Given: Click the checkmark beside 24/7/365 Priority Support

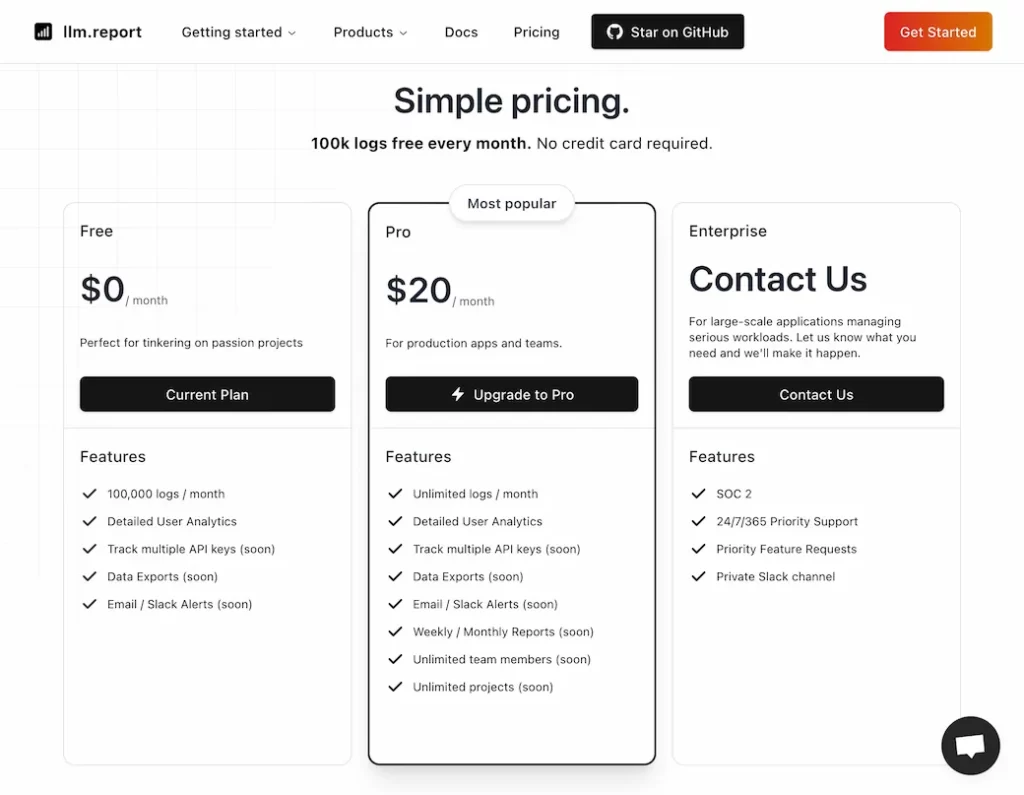Looking at the screenshot, I should point(699,522).
